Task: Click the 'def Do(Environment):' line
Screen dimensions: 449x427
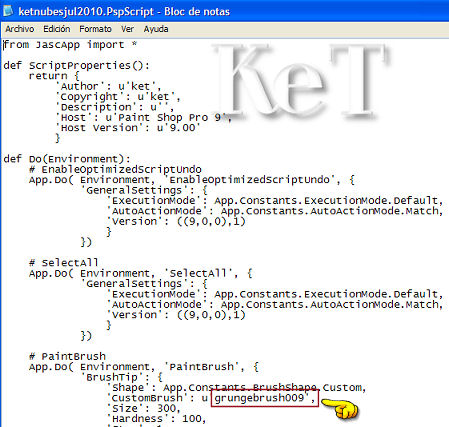Action: pyautogui.click(x=67, y=159)
